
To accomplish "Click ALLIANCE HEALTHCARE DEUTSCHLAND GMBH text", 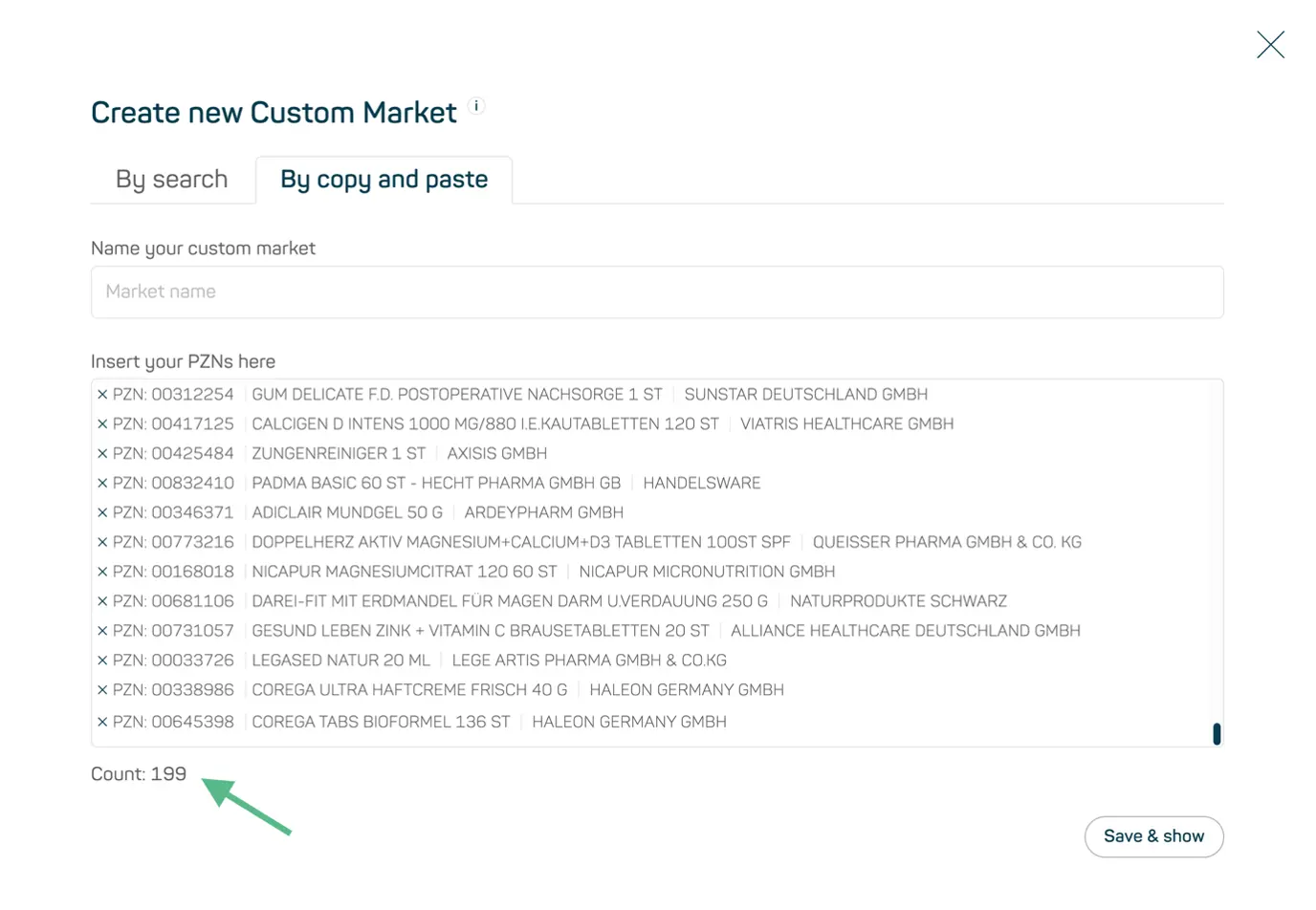I will 906,631.
